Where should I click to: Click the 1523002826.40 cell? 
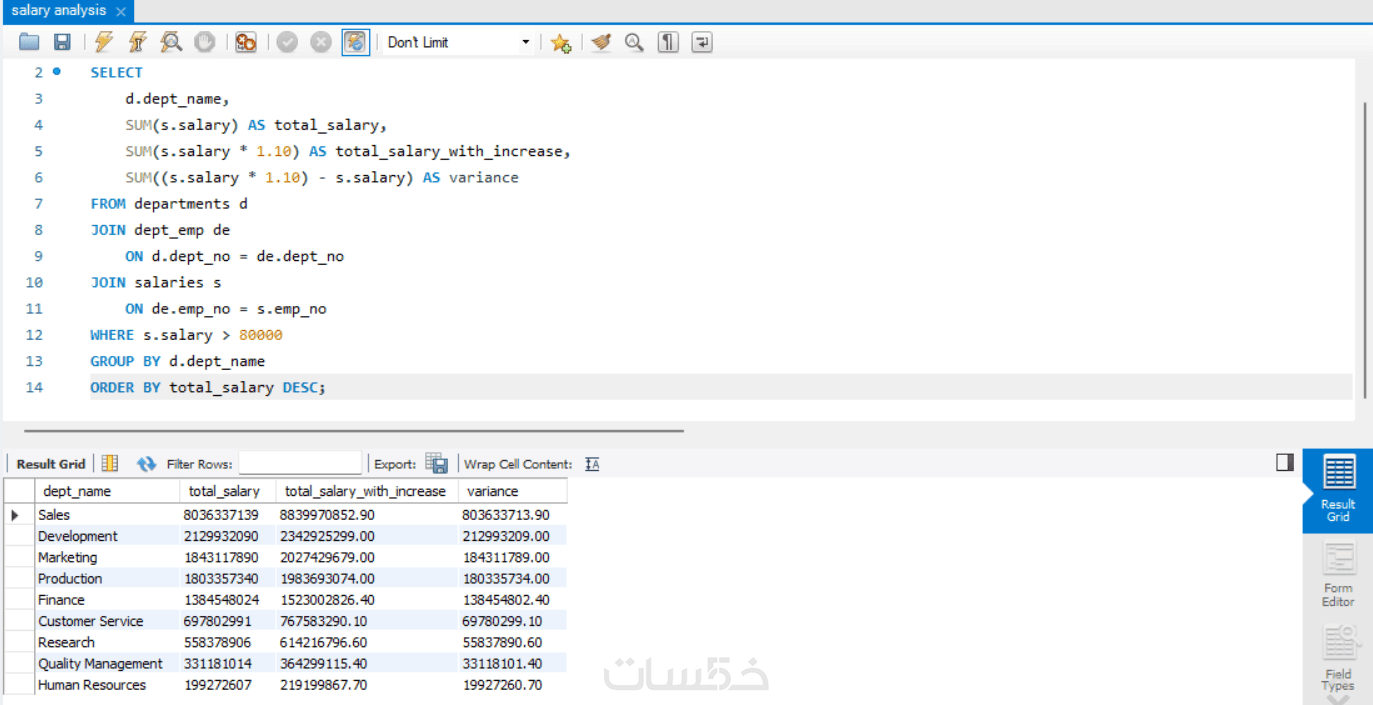click(x=365, y=600)
